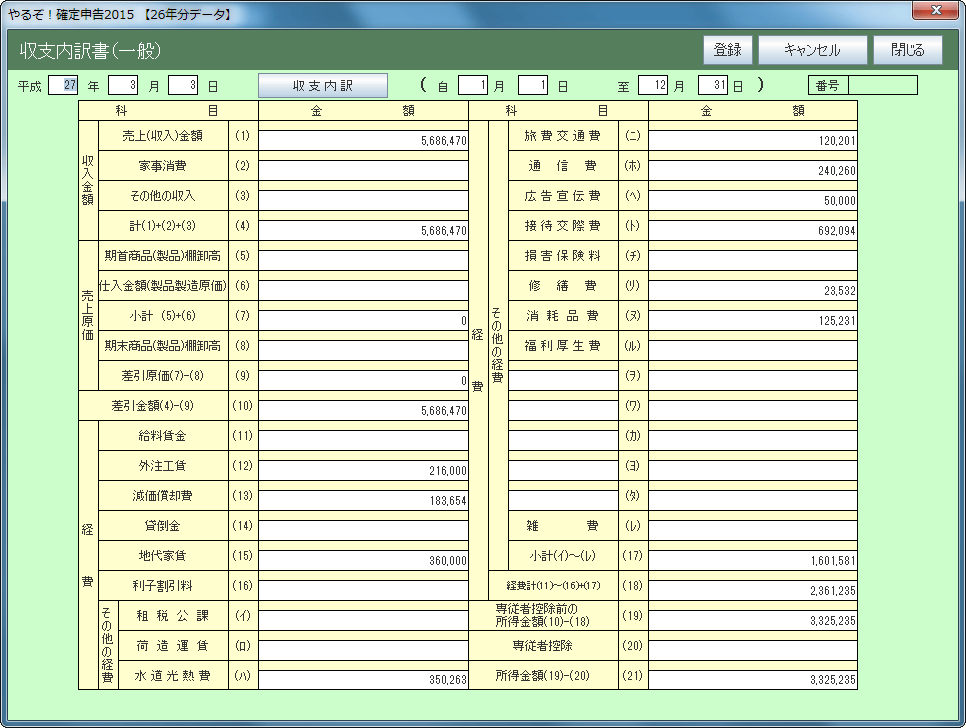
Task: Click the 差引原価(7)-(8) amount field
Action: 363,380
